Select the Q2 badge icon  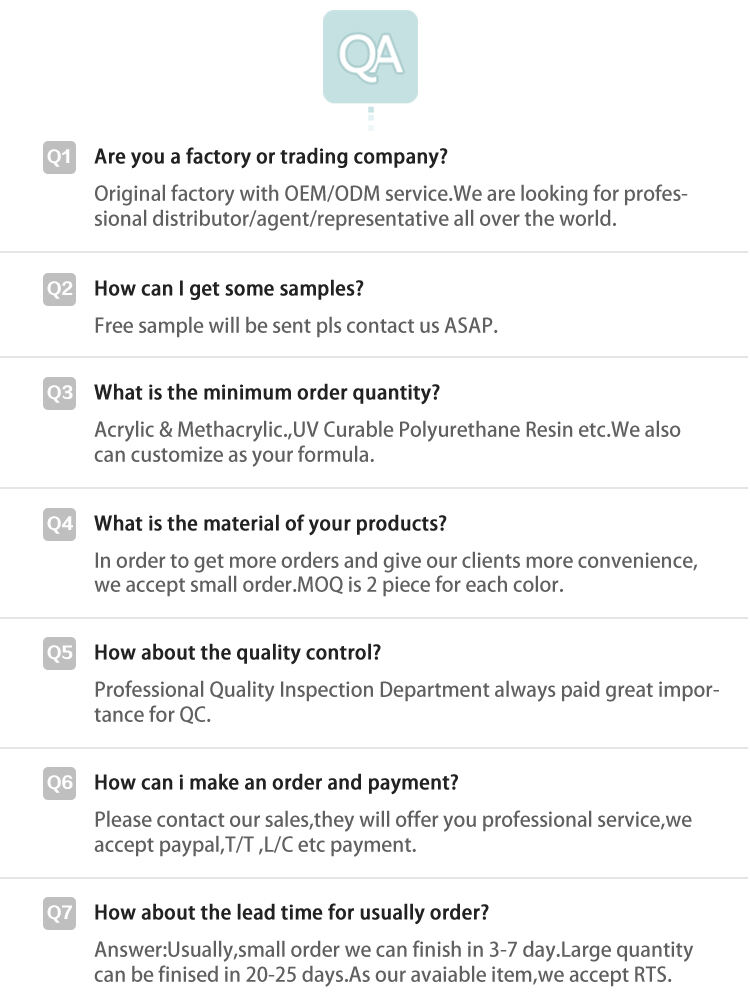59,289
